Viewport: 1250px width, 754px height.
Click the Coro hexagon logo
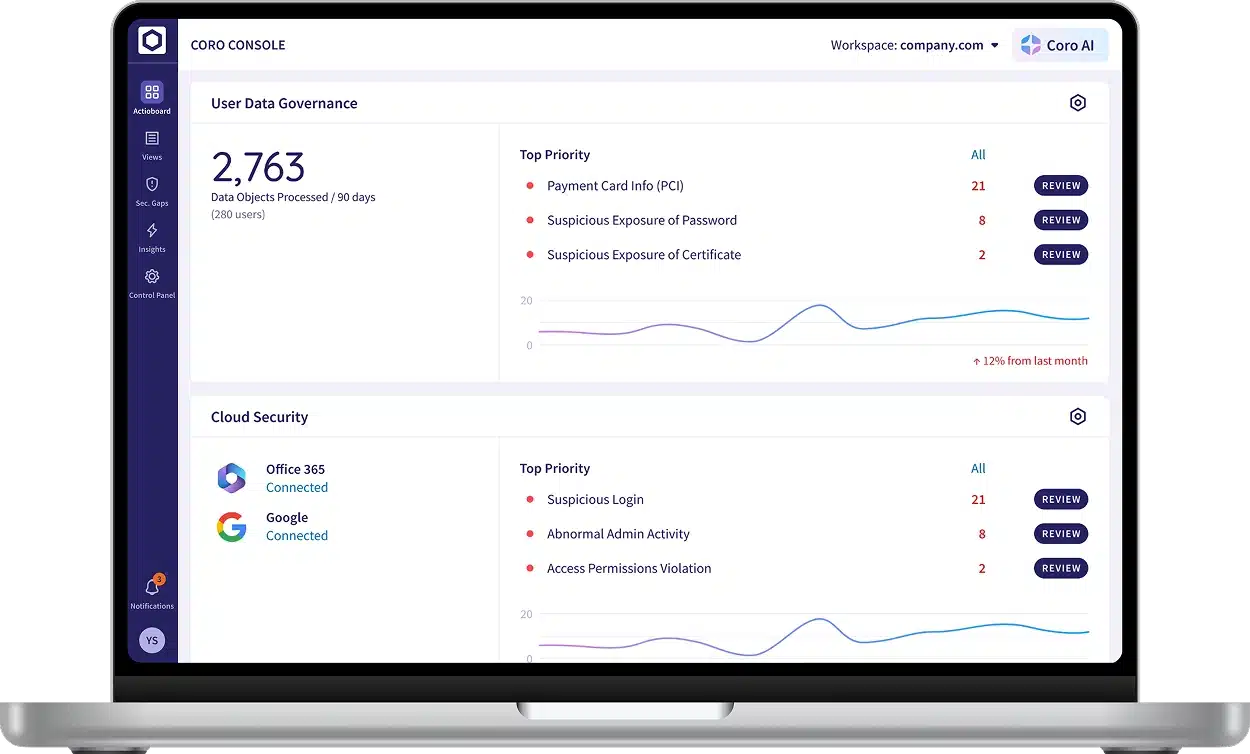coord(152,41)
